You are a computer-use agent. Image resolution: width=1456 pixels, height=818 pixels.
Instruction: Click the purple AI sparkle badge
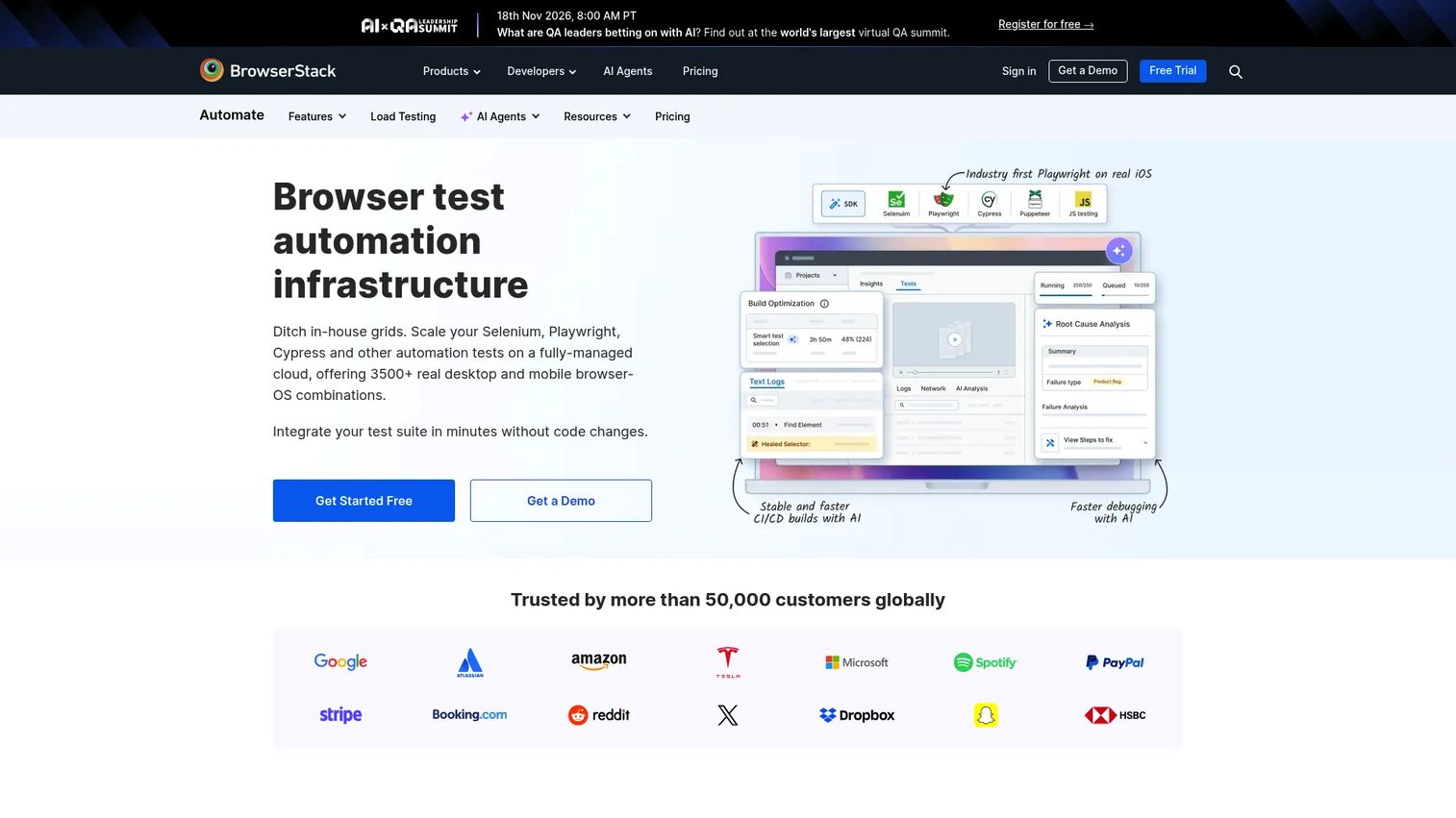tap(1118, 251)
